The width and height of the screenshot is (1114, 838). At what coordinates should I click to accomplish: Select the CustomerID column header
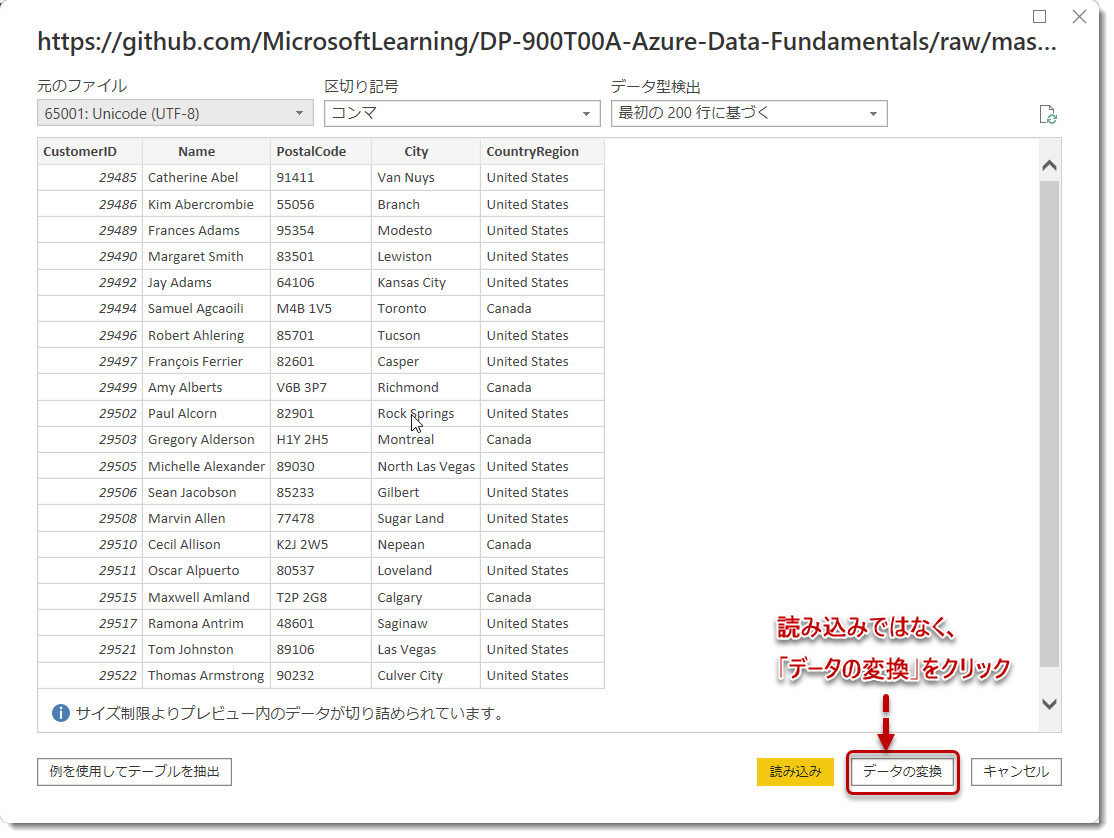[90, 151]
